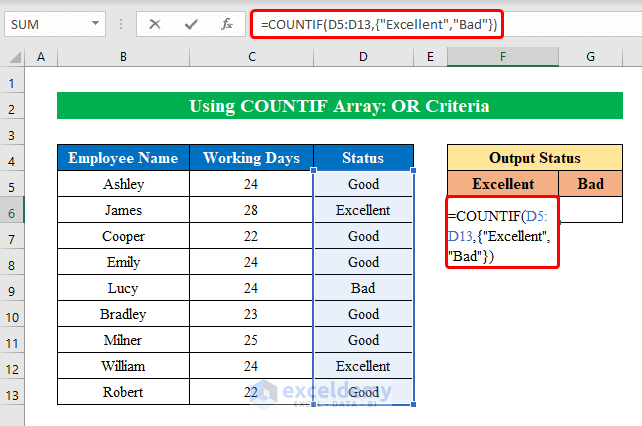This screenshot has width=642, height=426.
Task: Click James's status cell 'Excellent'
Action: tap(363, 210)
